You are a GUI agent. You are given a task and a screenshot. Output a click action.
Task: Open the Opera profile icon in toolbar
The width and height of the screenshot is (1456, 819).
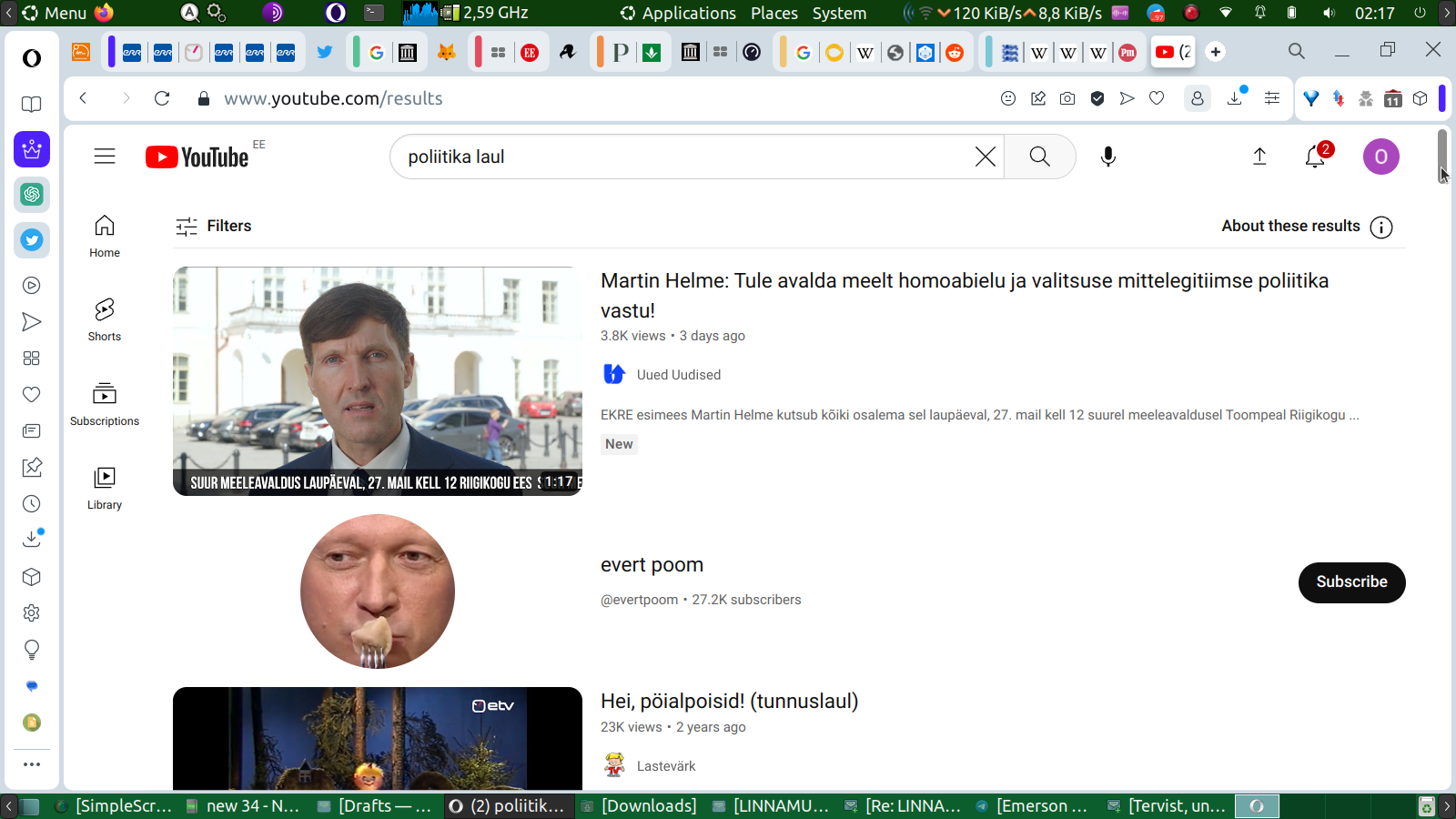pyautogui.click(x=1198, y=98)
